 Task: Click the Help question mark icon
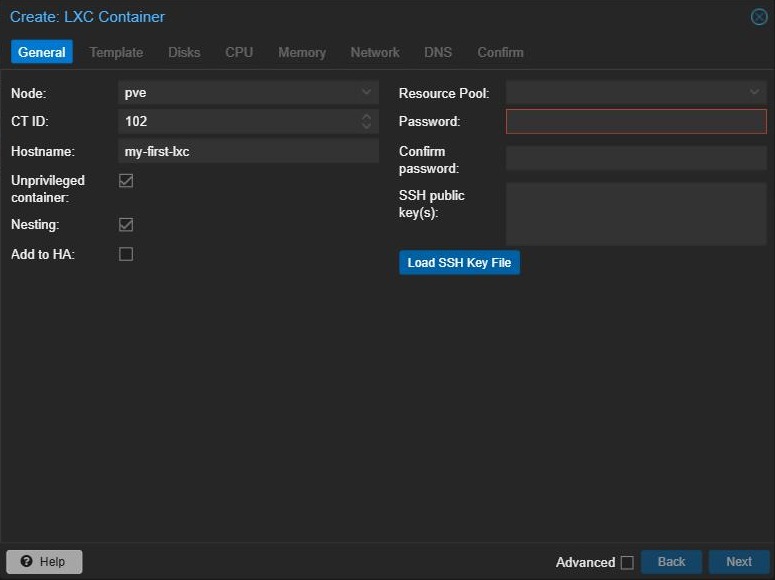click(x=26, y=561)
